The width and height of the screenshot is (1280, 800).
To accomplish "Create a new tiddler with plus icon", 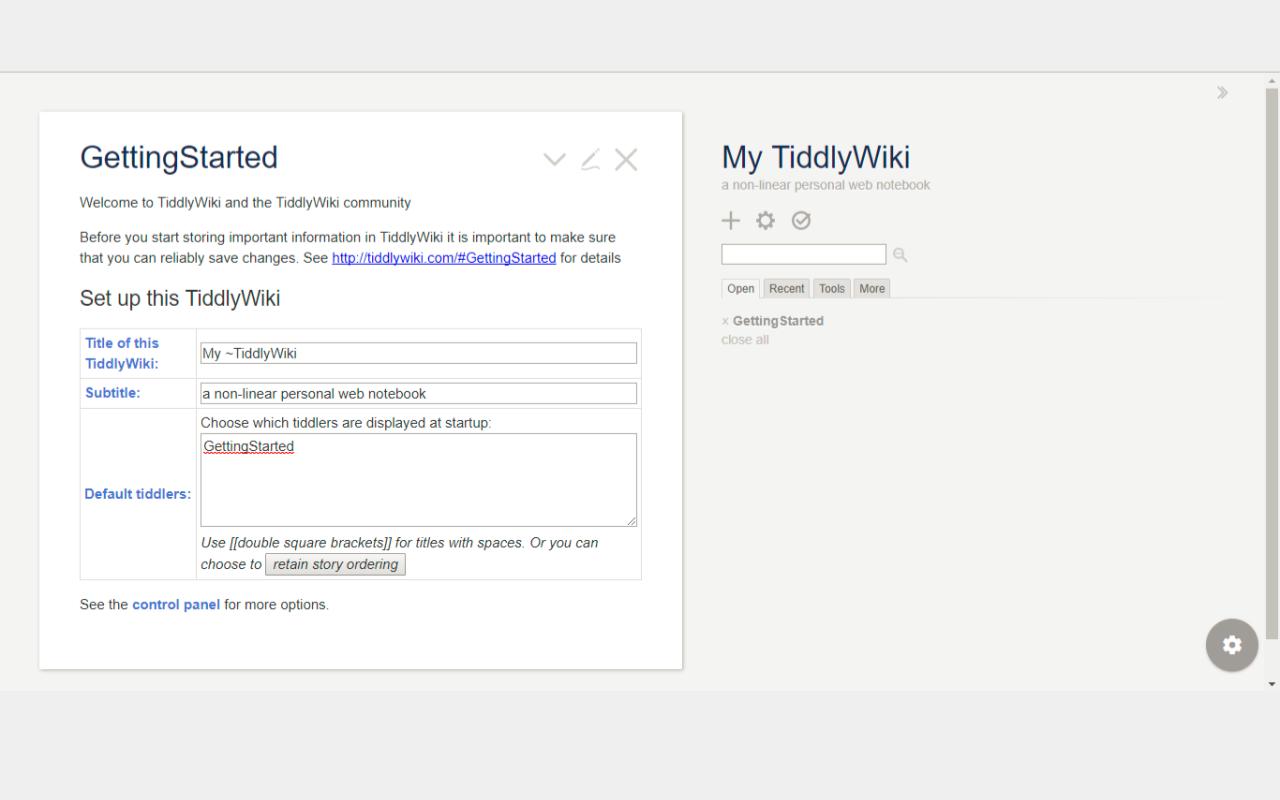I will 731,221.
